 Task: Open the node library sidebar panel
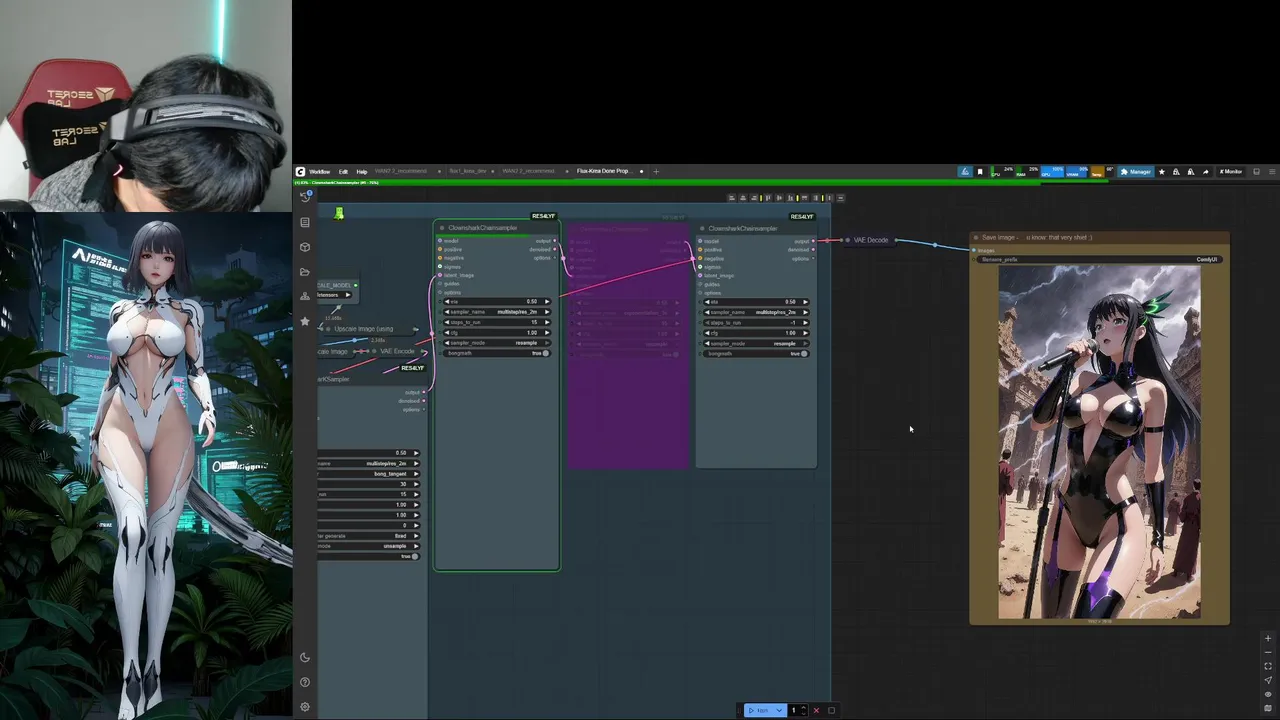coord(305,222)
